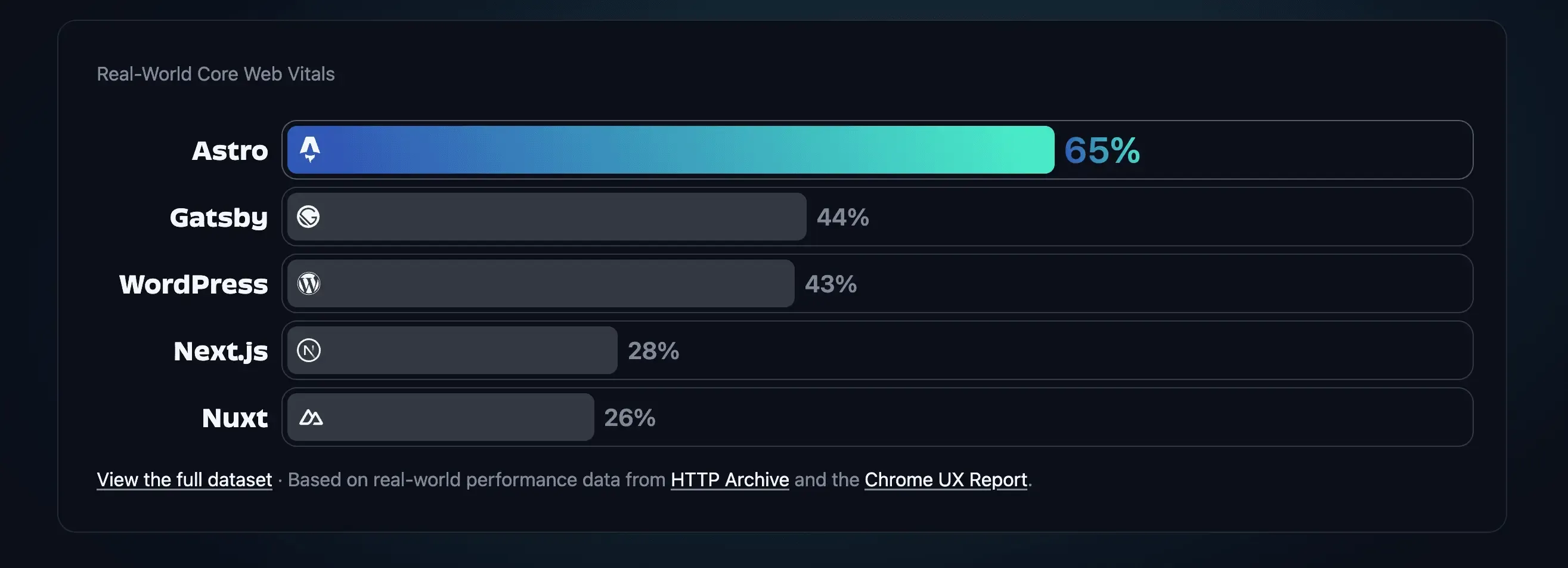Click the Next.js logo icon
Viewport: 1568px width, 568px height.
pos(309,350)
